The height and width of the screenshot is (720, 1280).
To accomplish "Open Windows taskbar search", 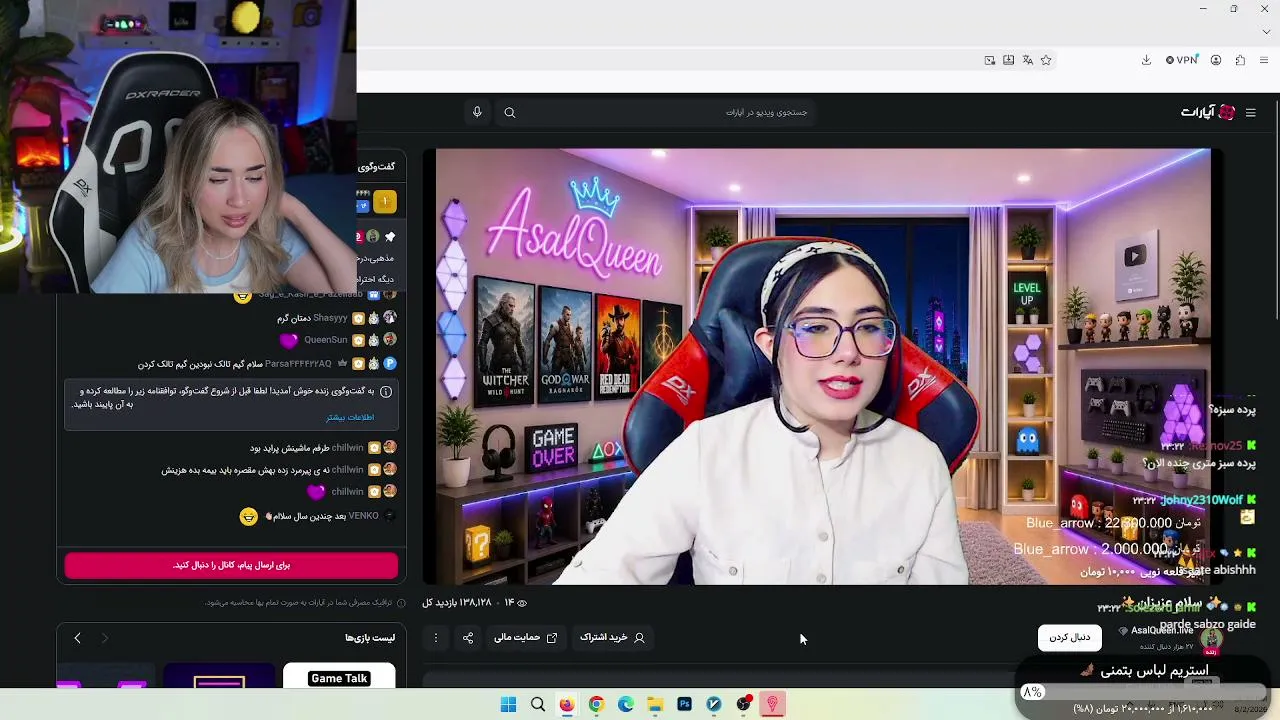I will [538, 704].
